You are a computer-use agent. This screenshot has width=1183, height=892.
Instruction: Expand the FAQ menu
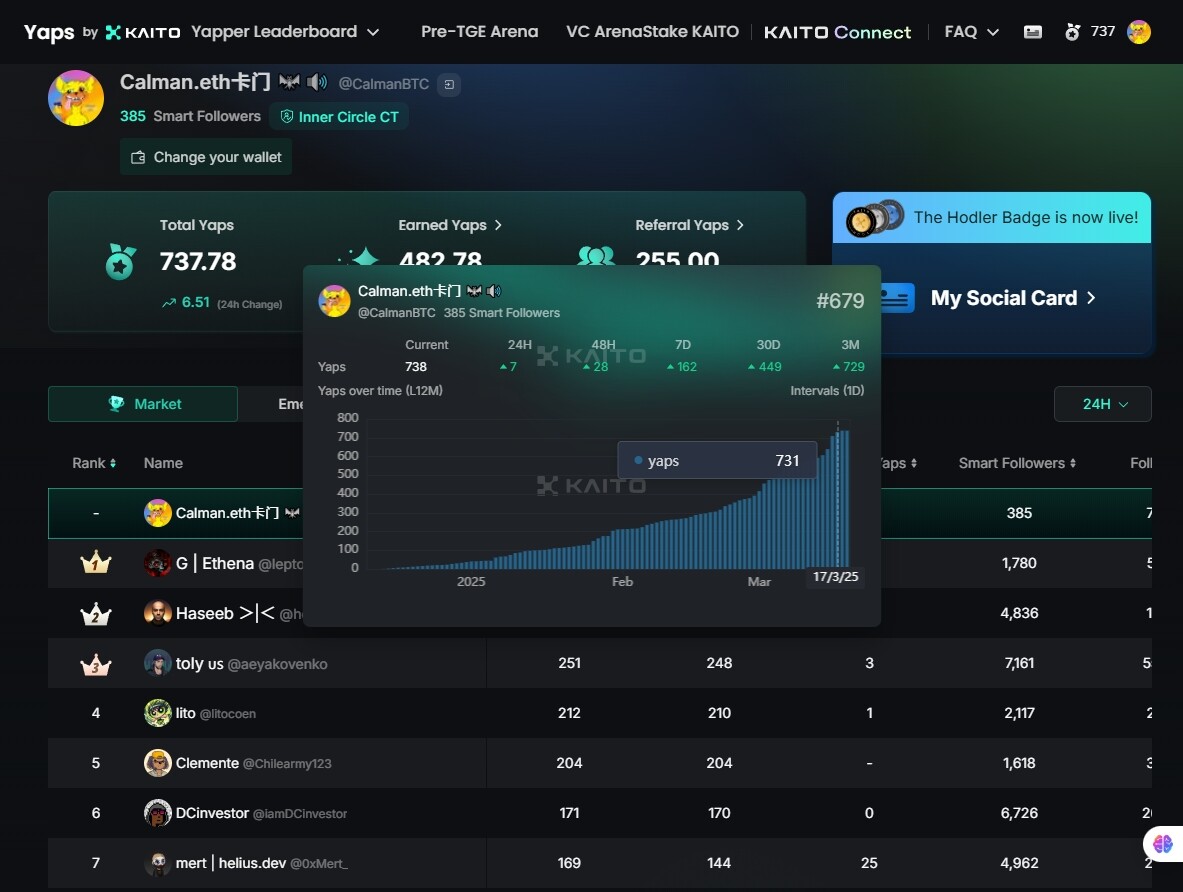click(x=972, y=32)
